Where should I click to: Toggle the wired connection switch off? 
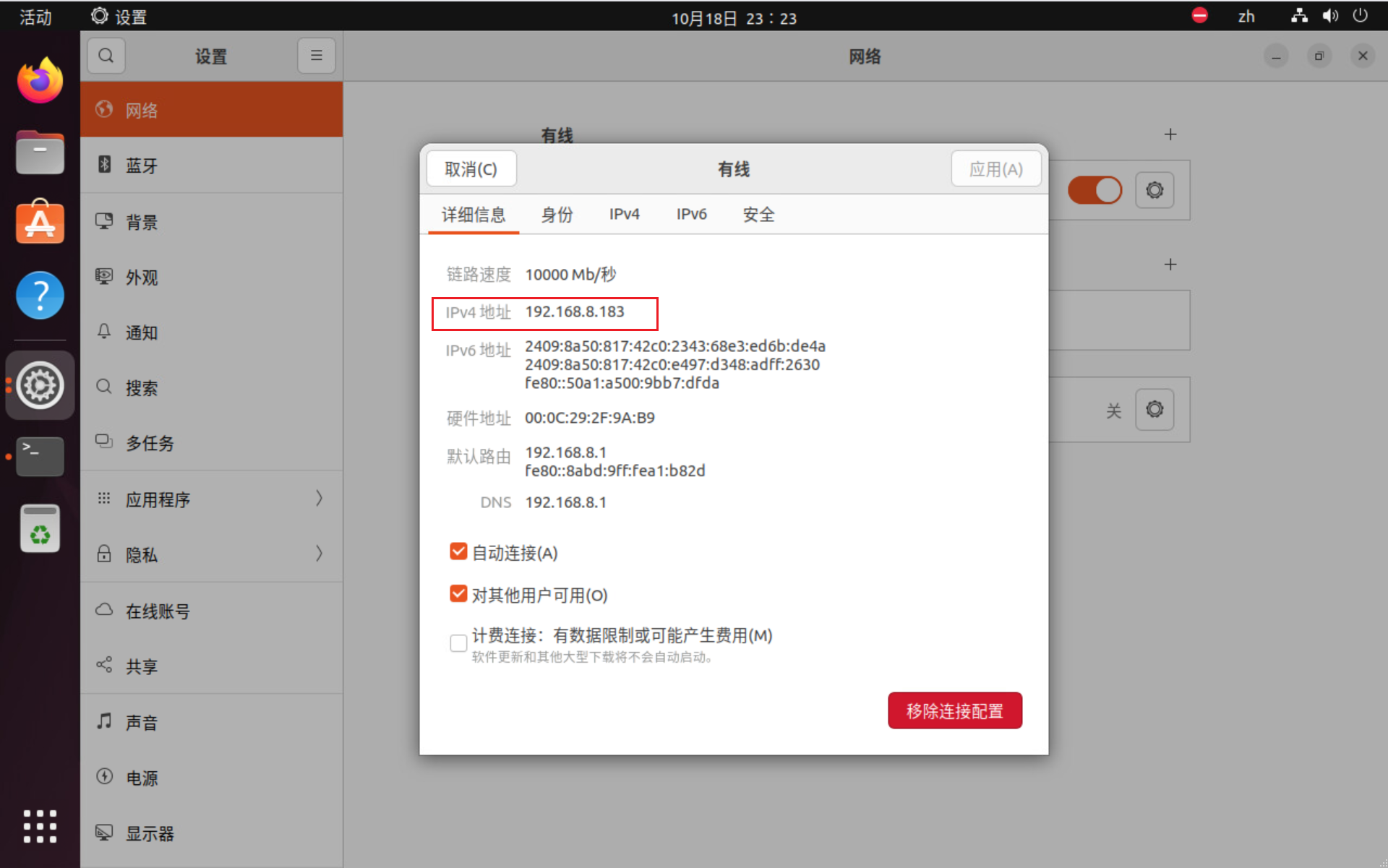click(1094, 190)
